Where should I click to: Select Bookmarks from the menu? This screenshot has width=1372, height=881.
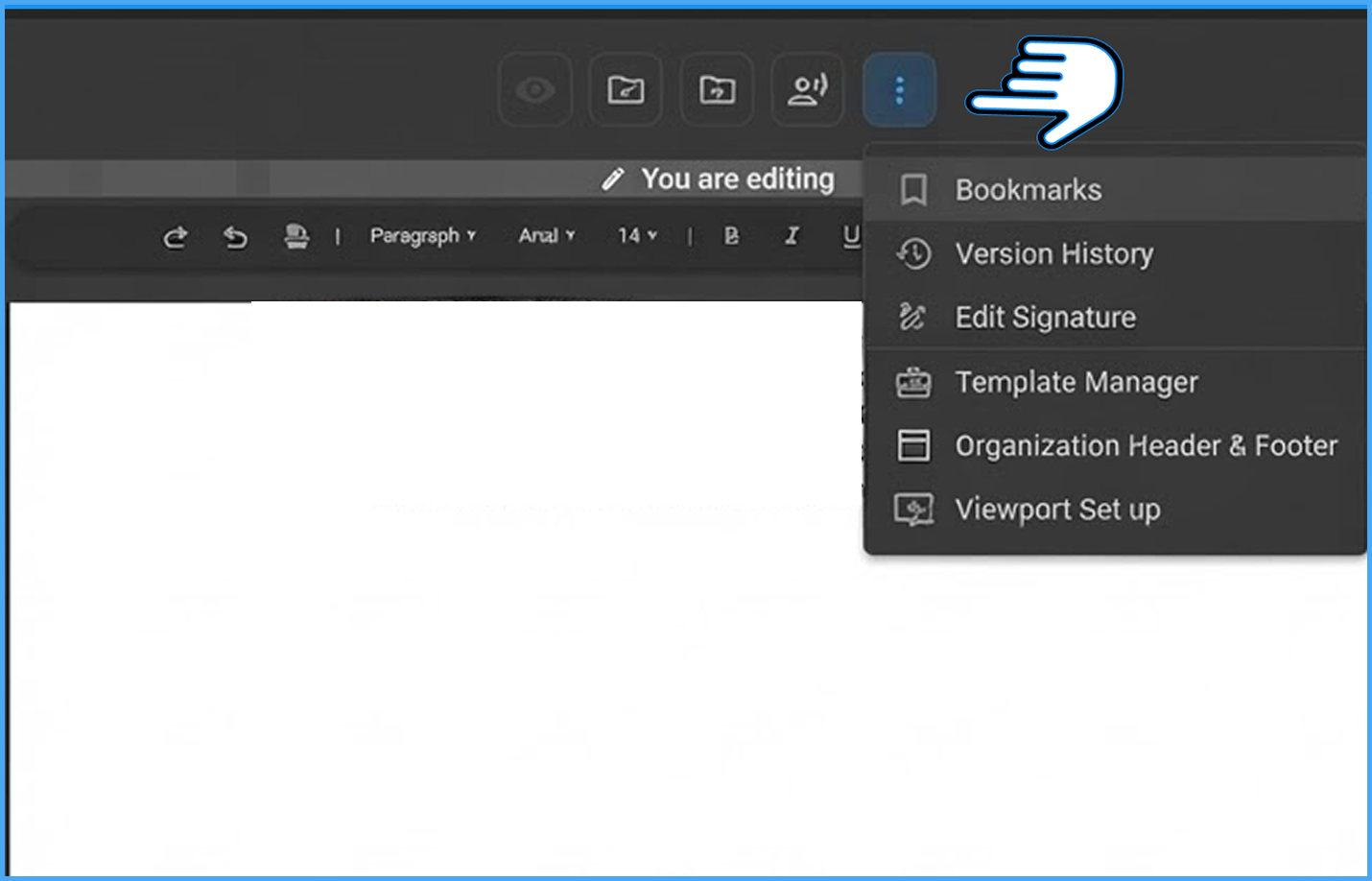click(x=1115, y=190)
